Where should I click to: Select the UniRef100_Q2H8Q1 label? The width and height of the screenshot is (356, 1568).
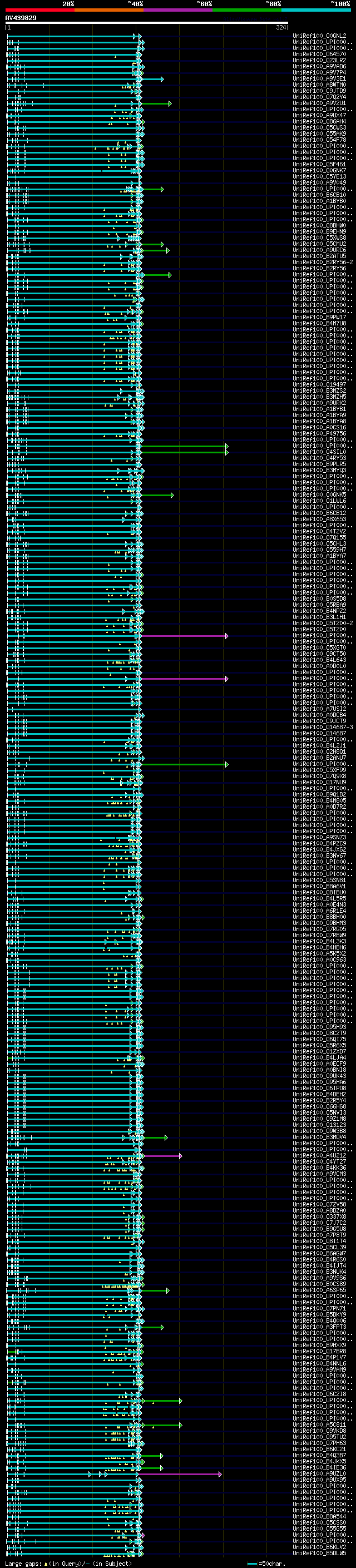tap(319, 752)
